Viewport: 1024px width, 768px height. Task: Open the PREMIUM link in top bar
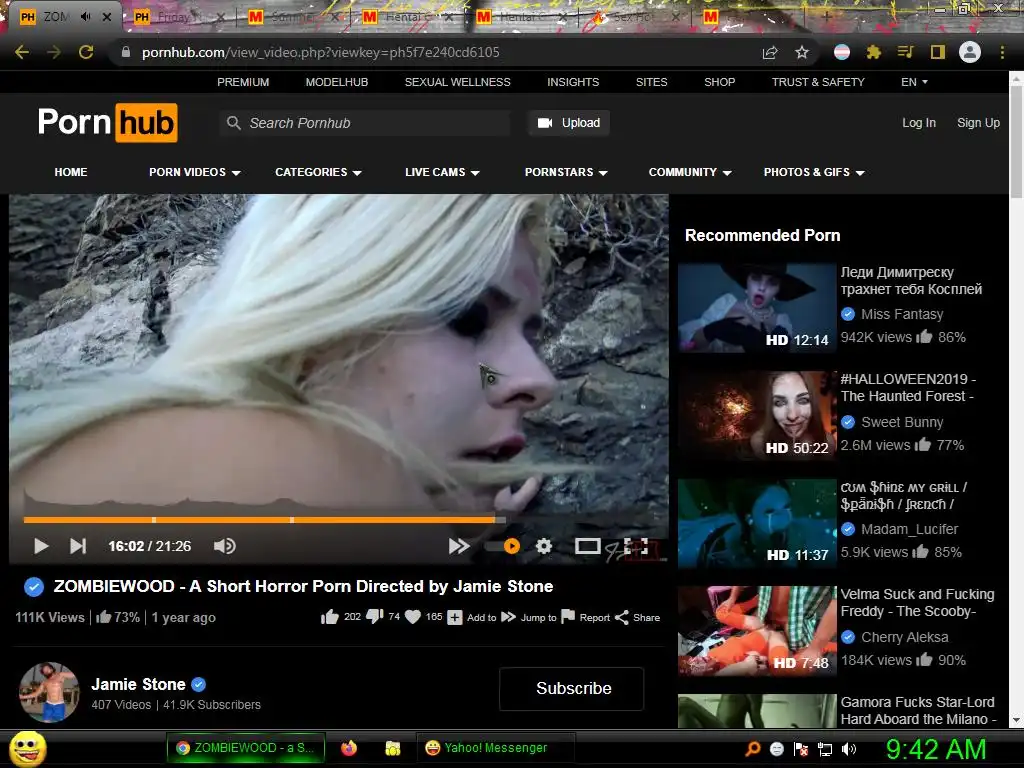(243, 82)
